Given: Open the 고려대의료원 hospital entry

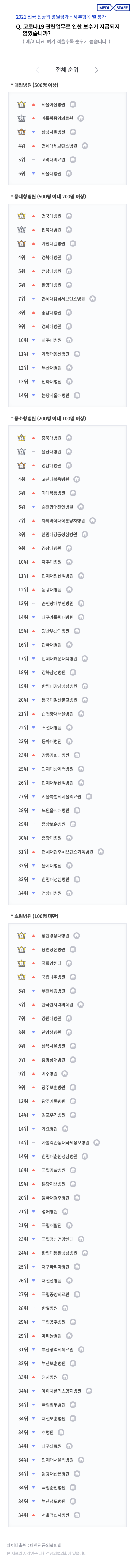Looking at the screenshot, I should coord(53,160).
